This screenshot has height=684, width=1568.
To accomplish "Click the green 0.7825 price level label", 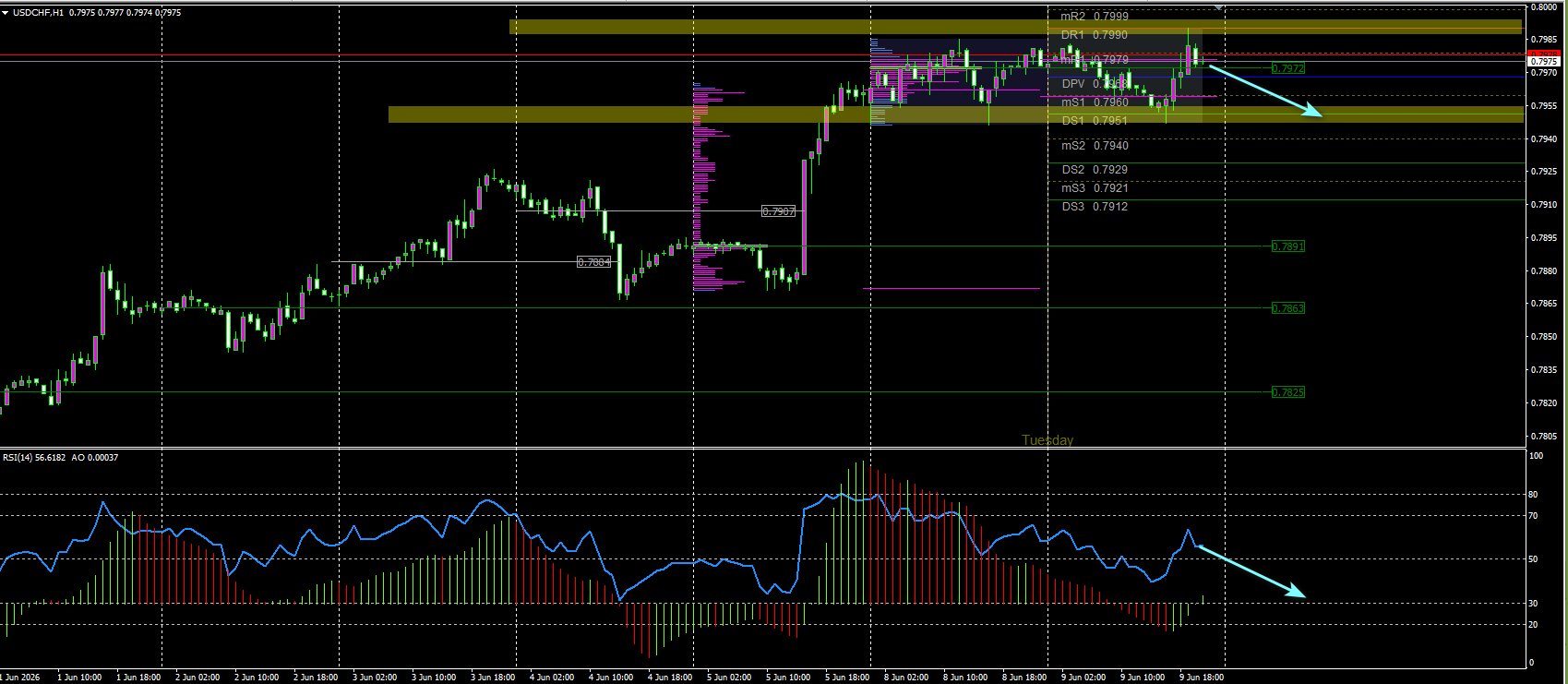I will (x=1287, y=392).
